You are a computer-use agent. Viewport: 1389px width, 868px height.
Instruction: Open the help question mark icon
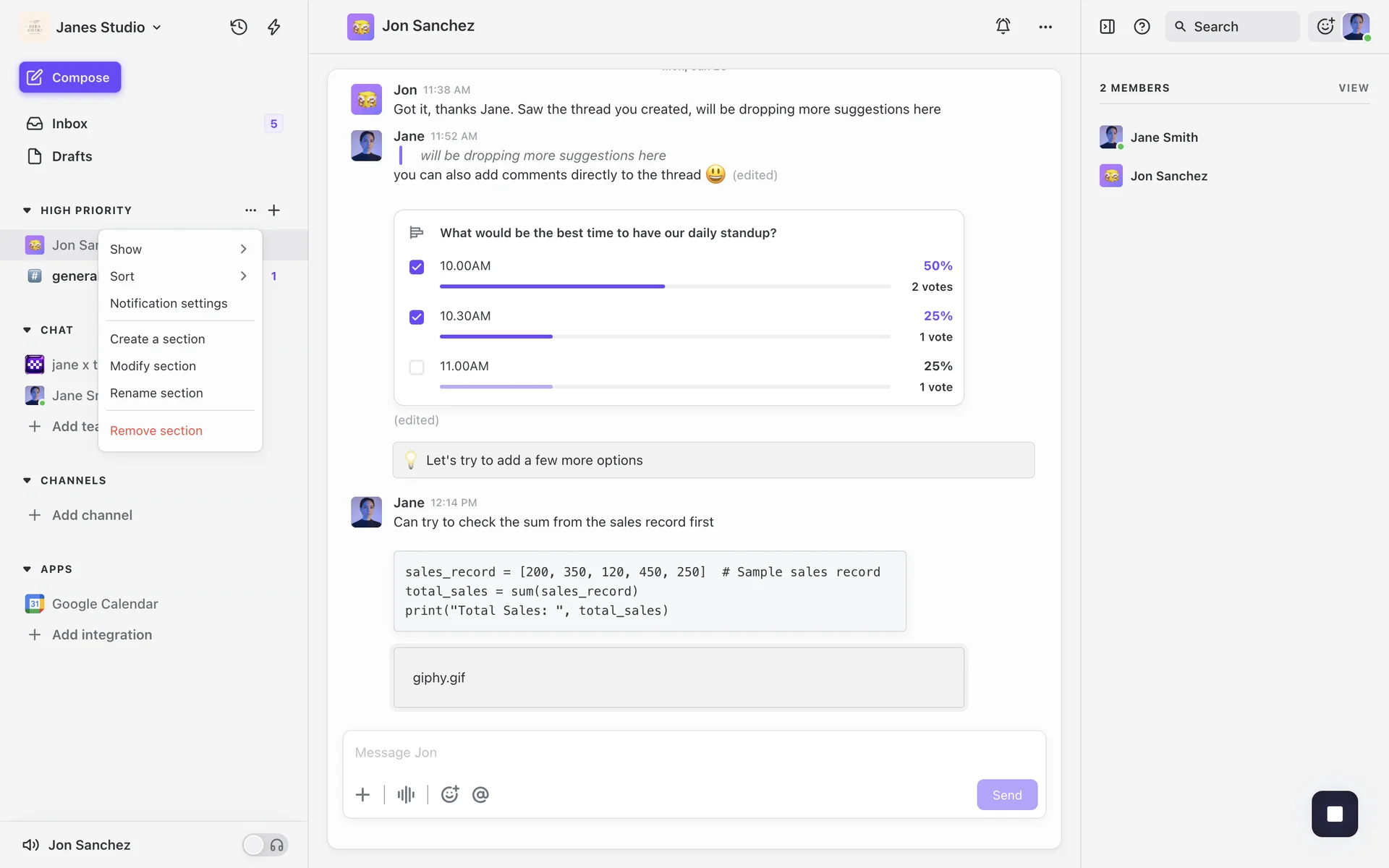(x=1142, y=27)
